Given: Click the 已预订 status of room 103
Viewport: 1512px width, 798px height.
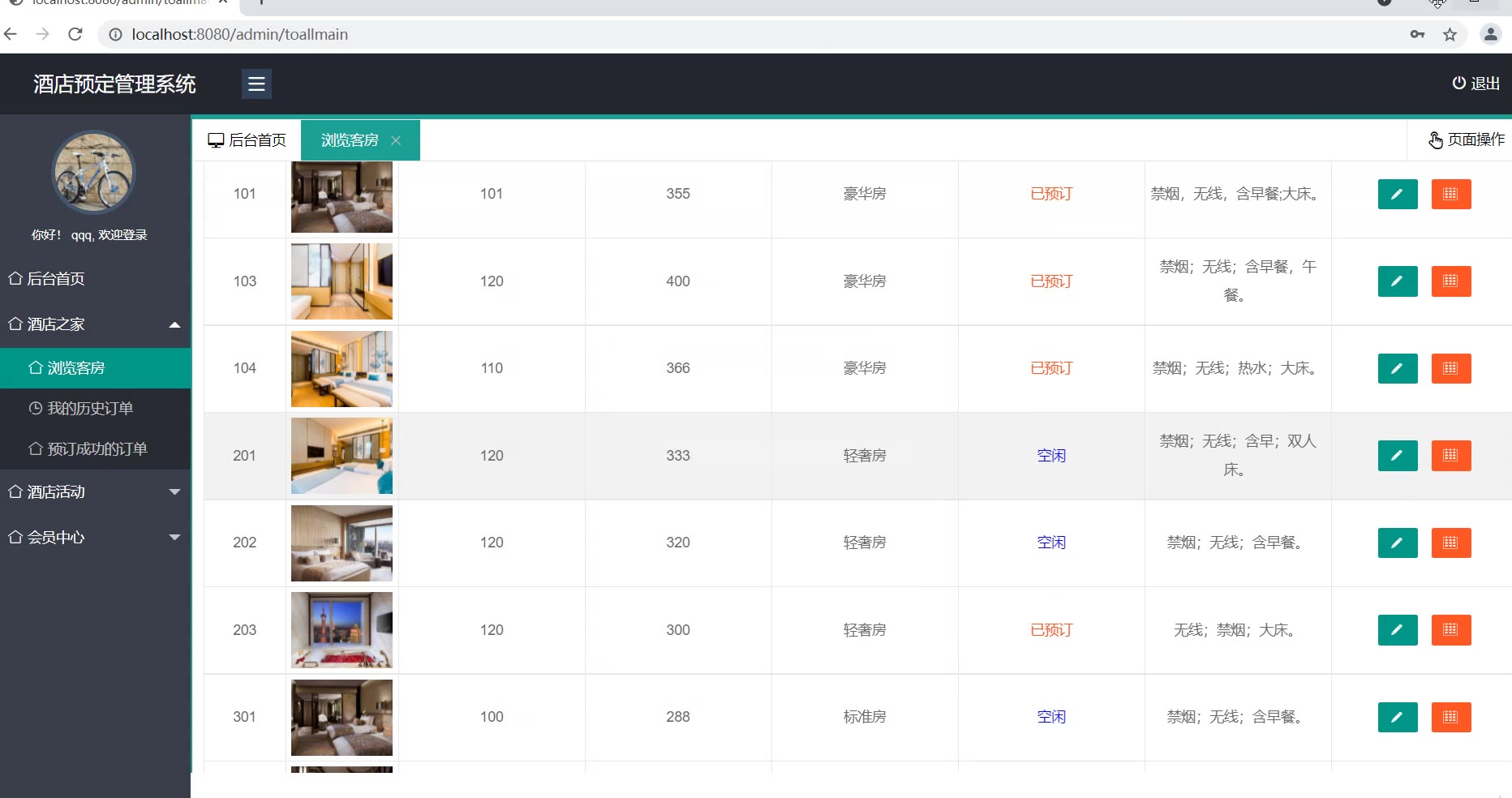Looking at the screenshot, I should point(1051,281).
